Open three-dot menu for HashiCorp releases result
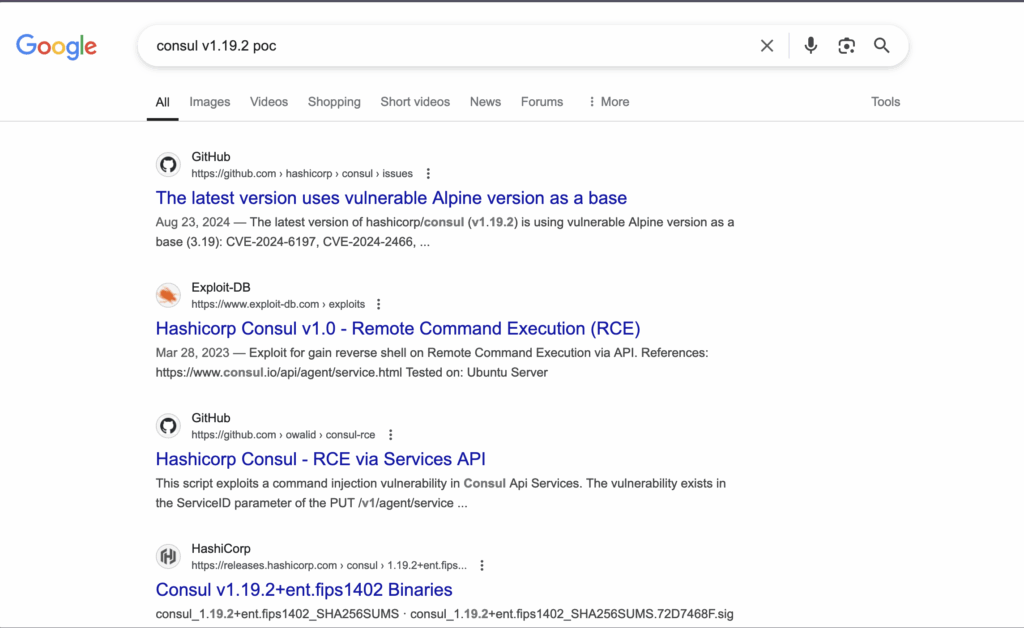Screen dimensions: 1024x628 (x=482, y=565)
